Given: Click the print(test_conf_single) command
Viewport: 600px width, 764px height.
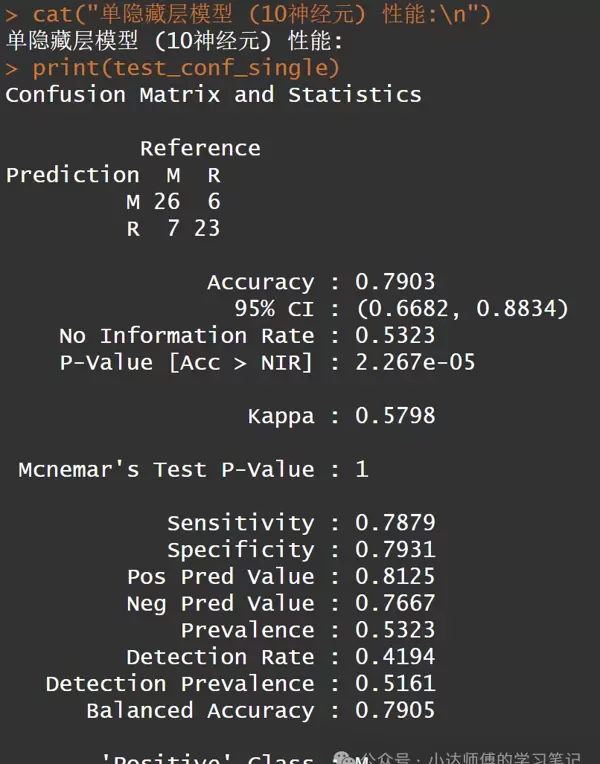Looking at the screenshot, I should [186, 68].
